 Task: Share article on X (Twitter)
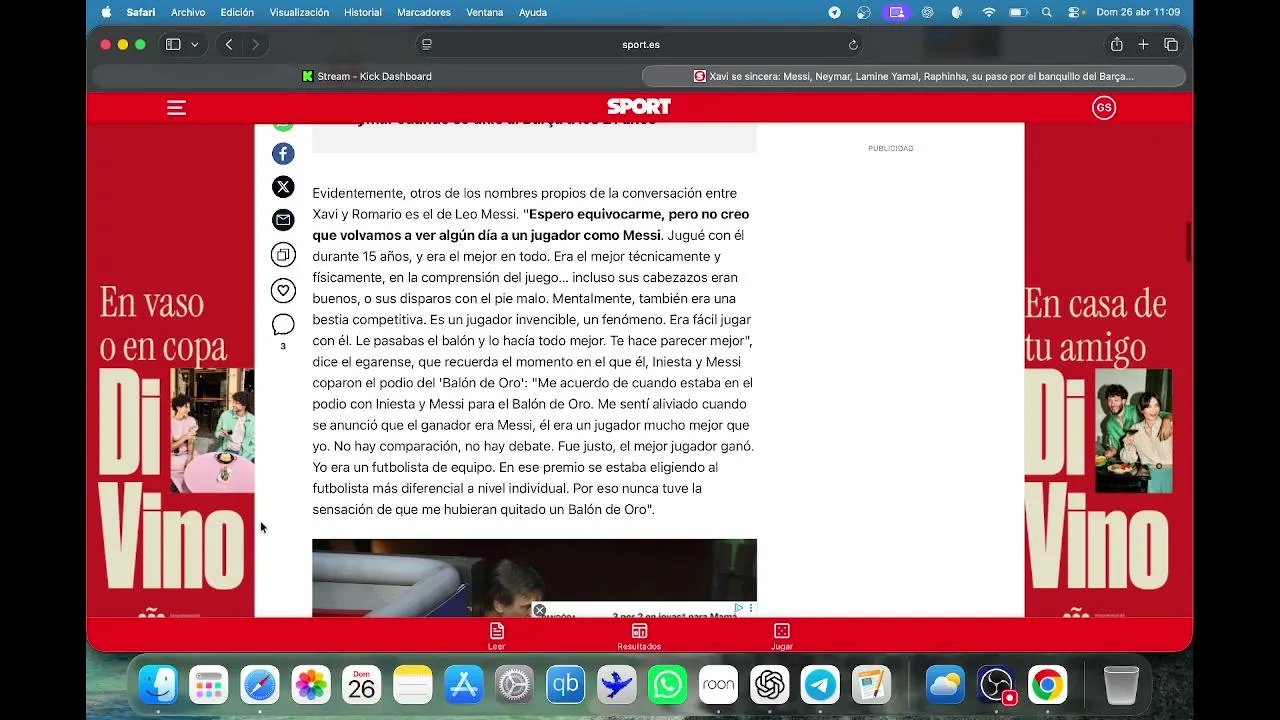tap(283, 187)
